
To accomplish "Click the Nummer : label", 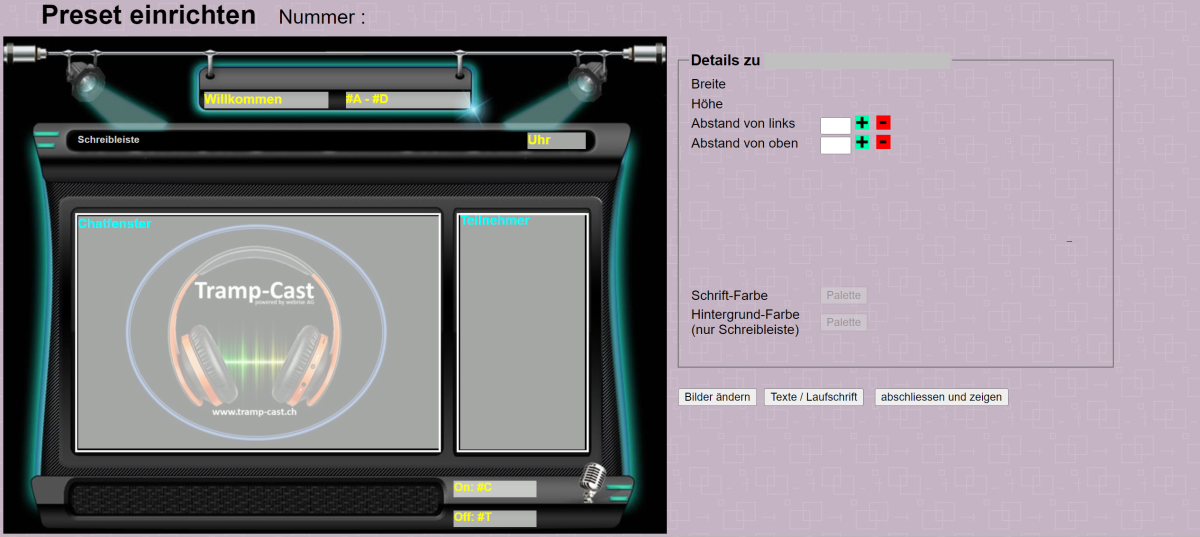I will 322,18.
